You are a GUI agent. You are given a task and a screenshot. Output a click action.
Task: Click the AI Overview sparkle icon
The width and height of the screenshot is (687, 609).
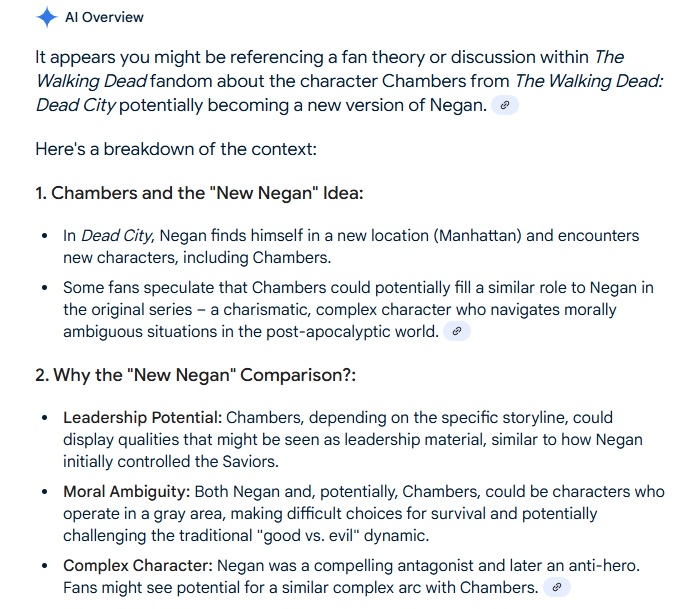(46, 17)
